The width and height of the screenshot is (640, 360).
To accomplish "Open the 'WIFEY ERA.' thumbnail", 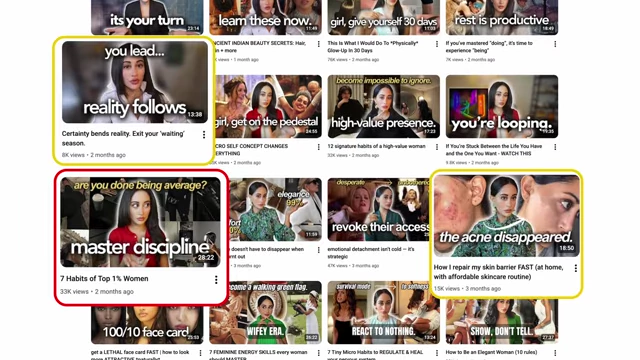I will [x=265, y=313].
